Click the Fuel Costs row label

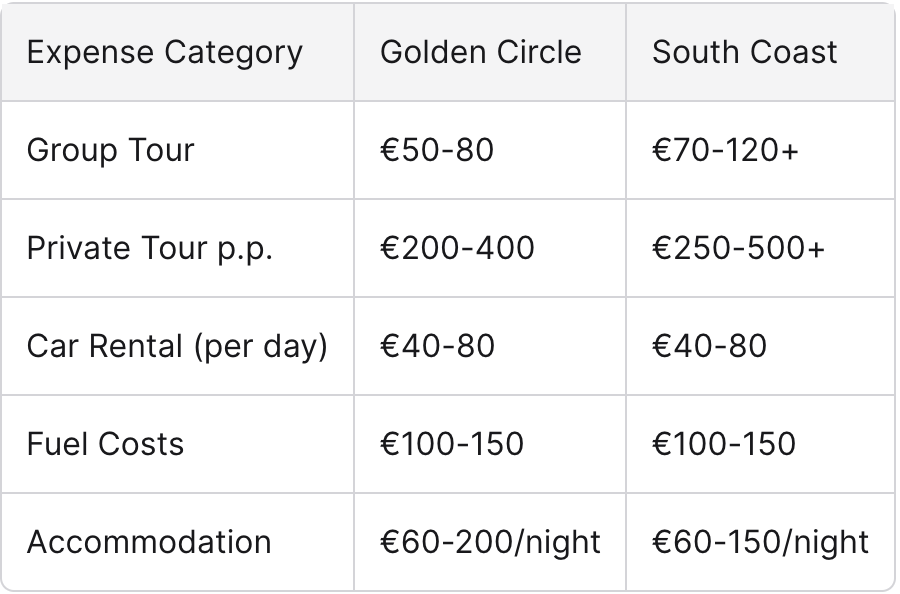106,444
